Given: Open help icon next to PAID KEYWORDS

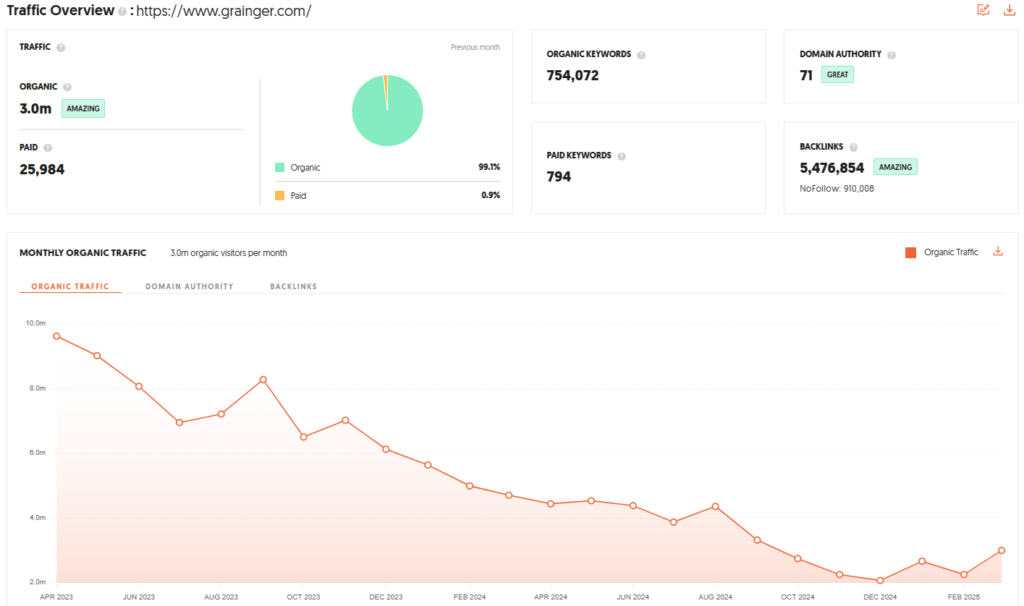Looking at the screenshot, I should tap(622, 156).
